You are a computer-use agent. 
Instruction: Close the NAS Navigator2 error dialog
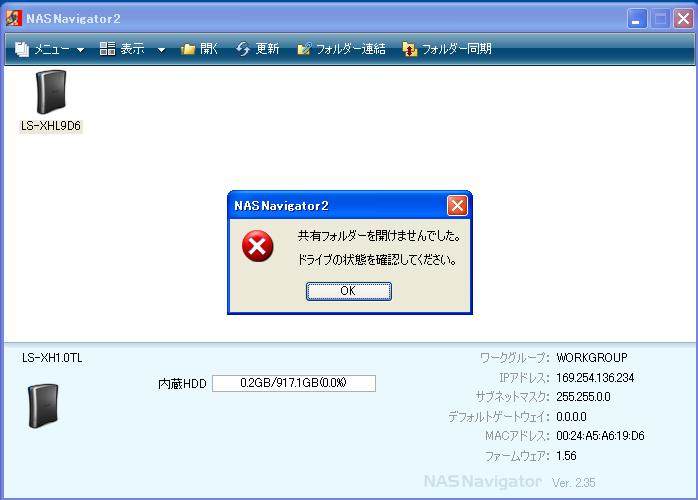(457, 206)
